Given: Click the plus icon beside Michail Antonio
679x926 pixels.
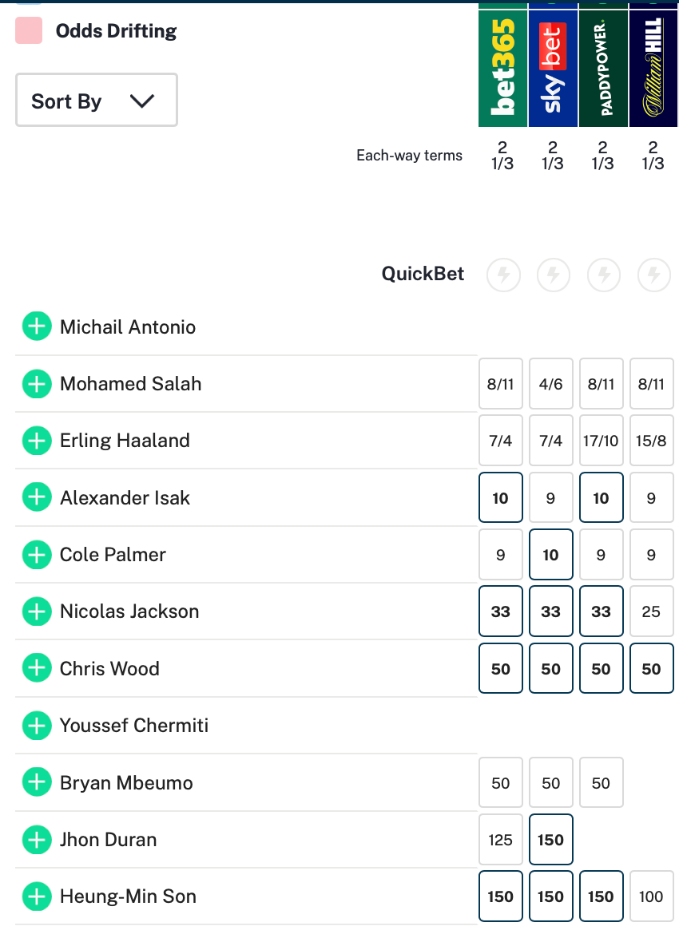Looking at the screenshot, I should pyautogui.click(x=37, y=327).
